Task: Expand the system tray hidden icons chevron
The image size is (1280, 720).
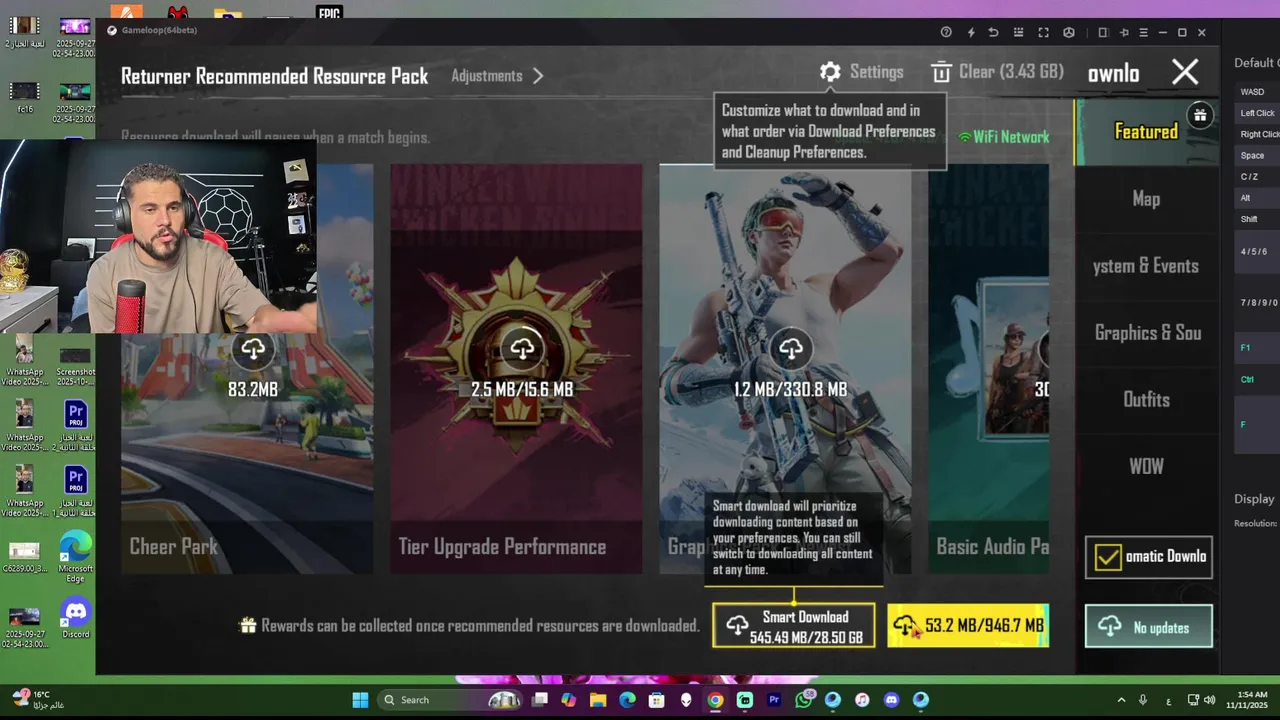Action: pos(1121,700)
